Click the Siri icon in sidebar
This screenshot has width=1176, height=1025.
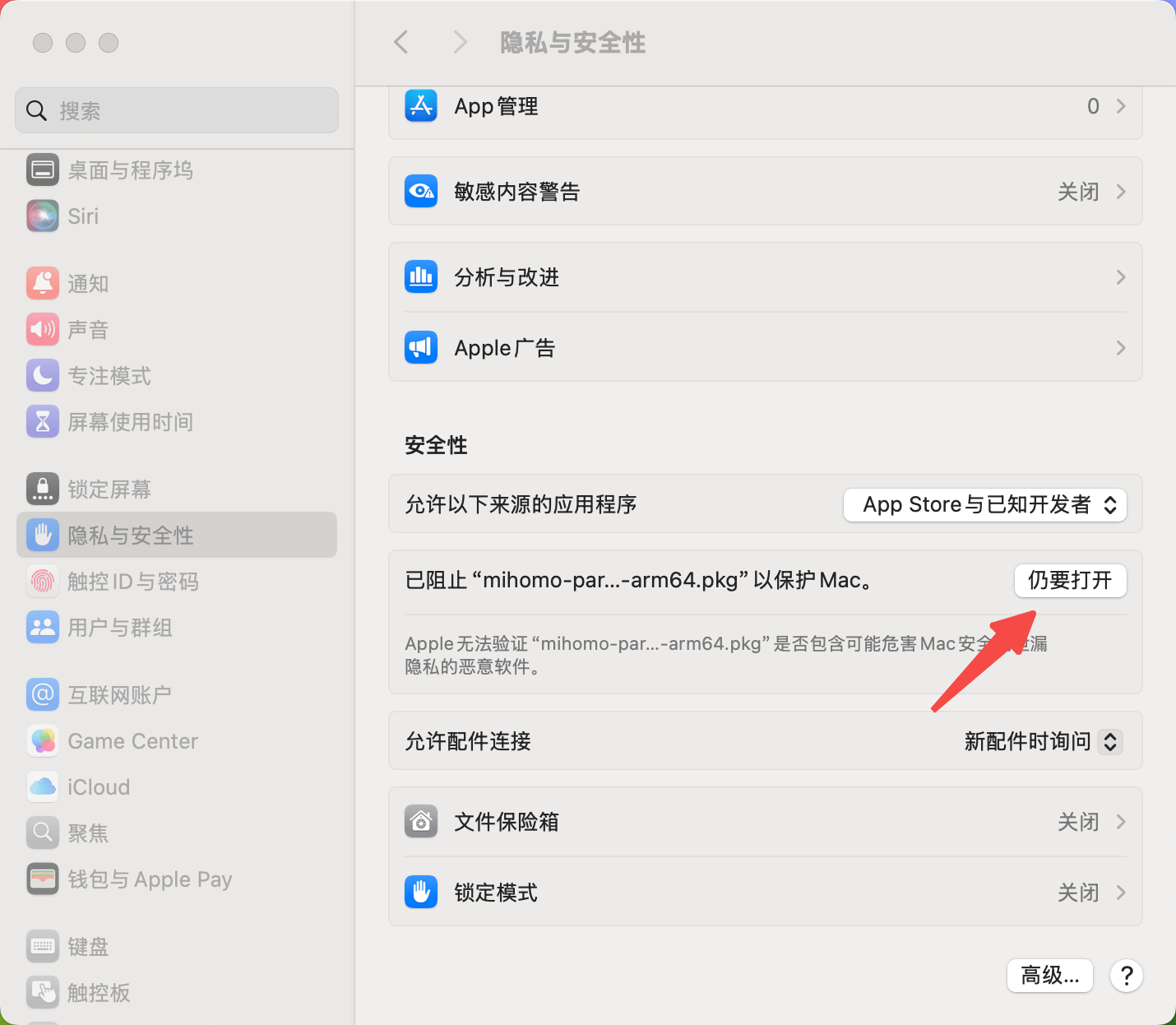pyautogui.click(x=43, y=216)
